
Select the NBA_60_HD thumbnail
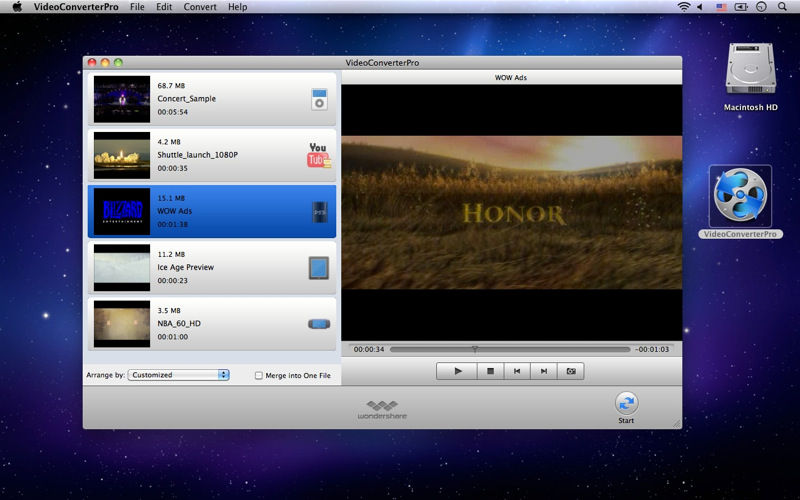(x=122, y=324)
